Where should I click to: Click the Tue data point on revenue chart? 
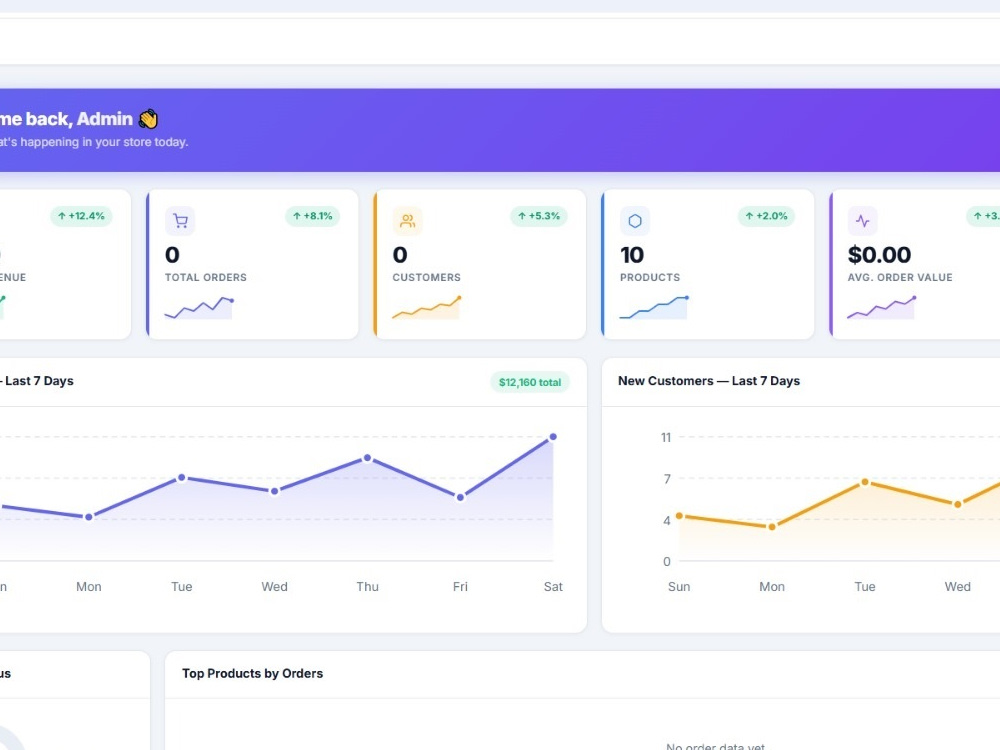click(x=182, y=477)
